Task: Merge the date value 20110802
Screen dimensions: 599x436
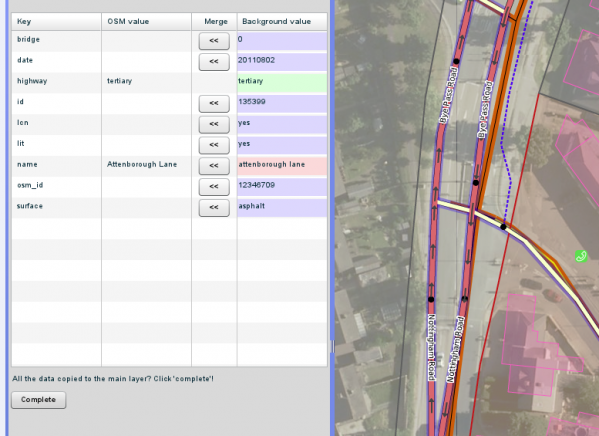Action: (x=214, y=62)
